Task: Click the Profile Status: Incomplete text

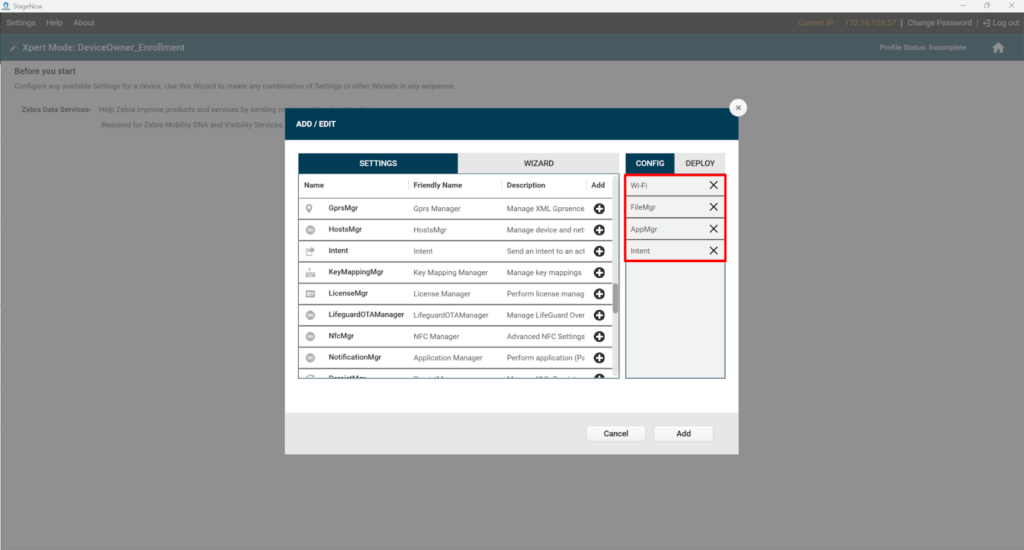Action: coord(922,48)
